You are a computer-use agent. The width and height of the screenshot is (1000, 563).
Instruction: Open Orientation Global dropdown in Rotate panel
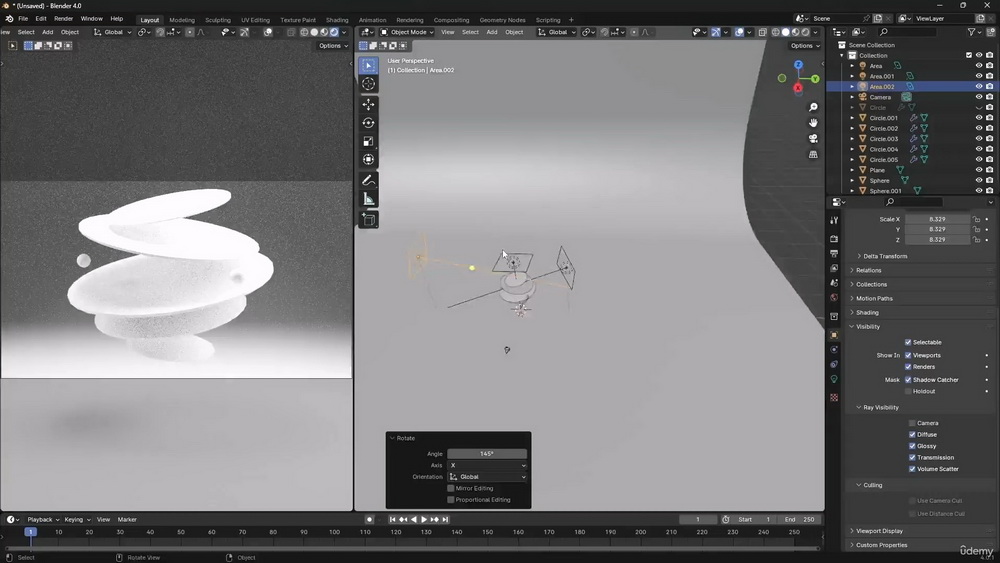point(487,477)
